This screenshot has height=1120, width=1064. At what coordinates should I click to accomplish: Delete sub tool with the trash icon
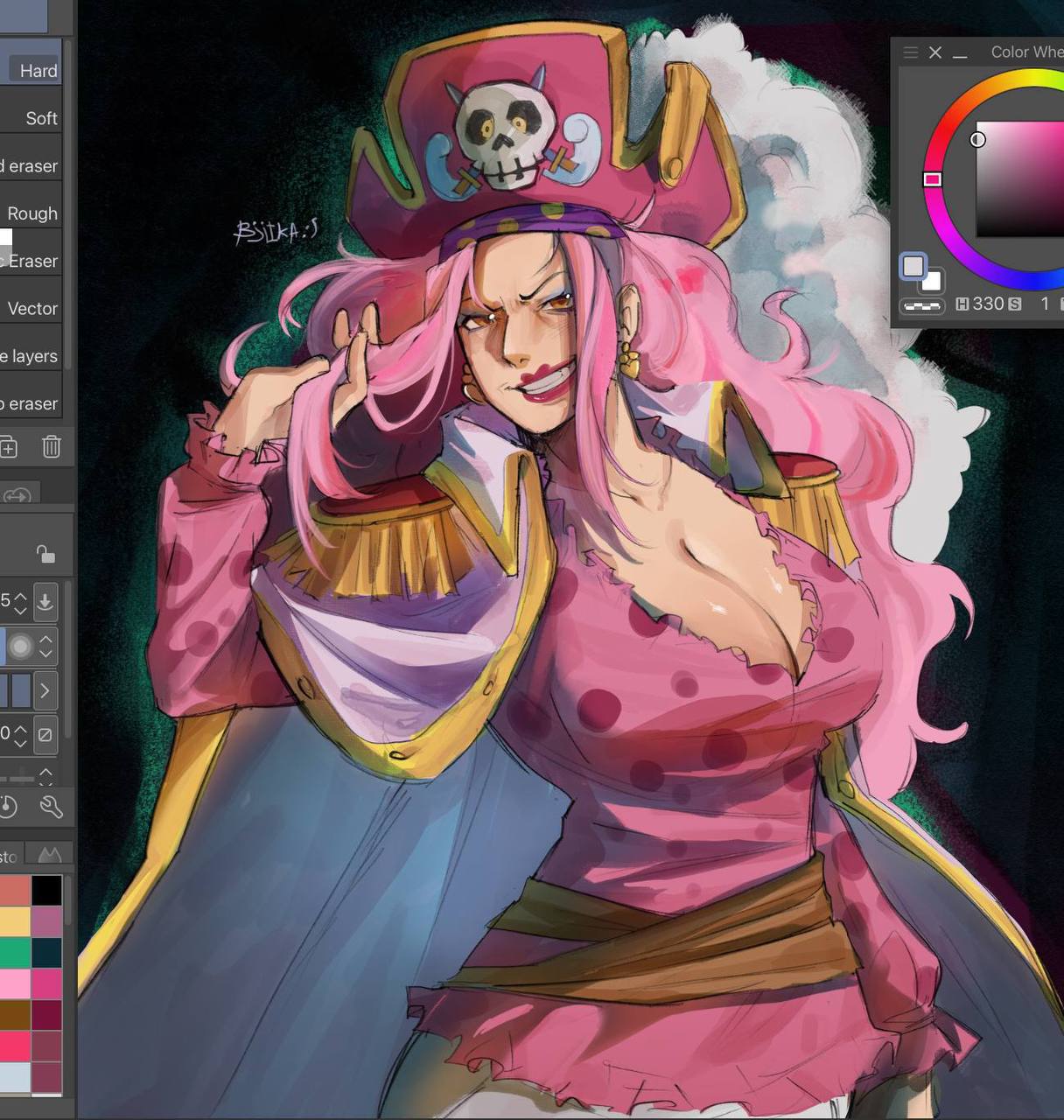point(52,447)
